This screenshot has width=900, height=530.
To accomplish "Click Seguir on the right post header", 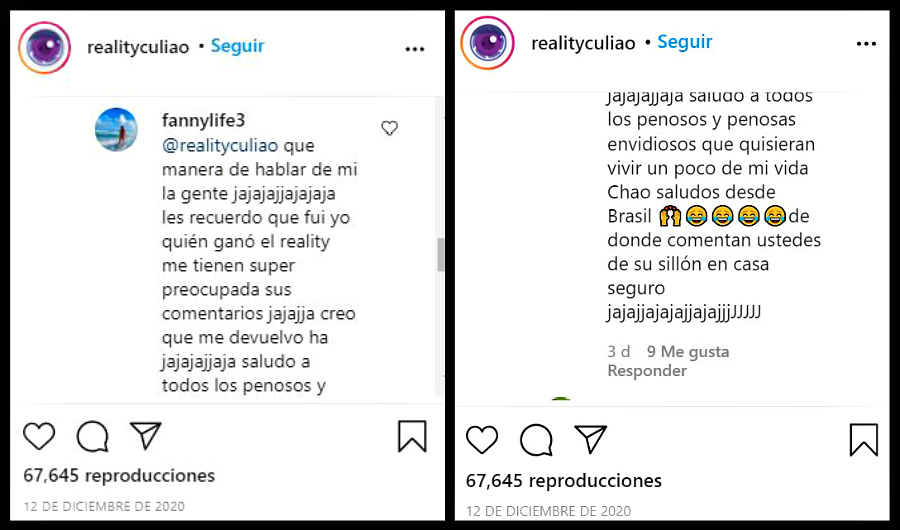I will coord(685,42).
